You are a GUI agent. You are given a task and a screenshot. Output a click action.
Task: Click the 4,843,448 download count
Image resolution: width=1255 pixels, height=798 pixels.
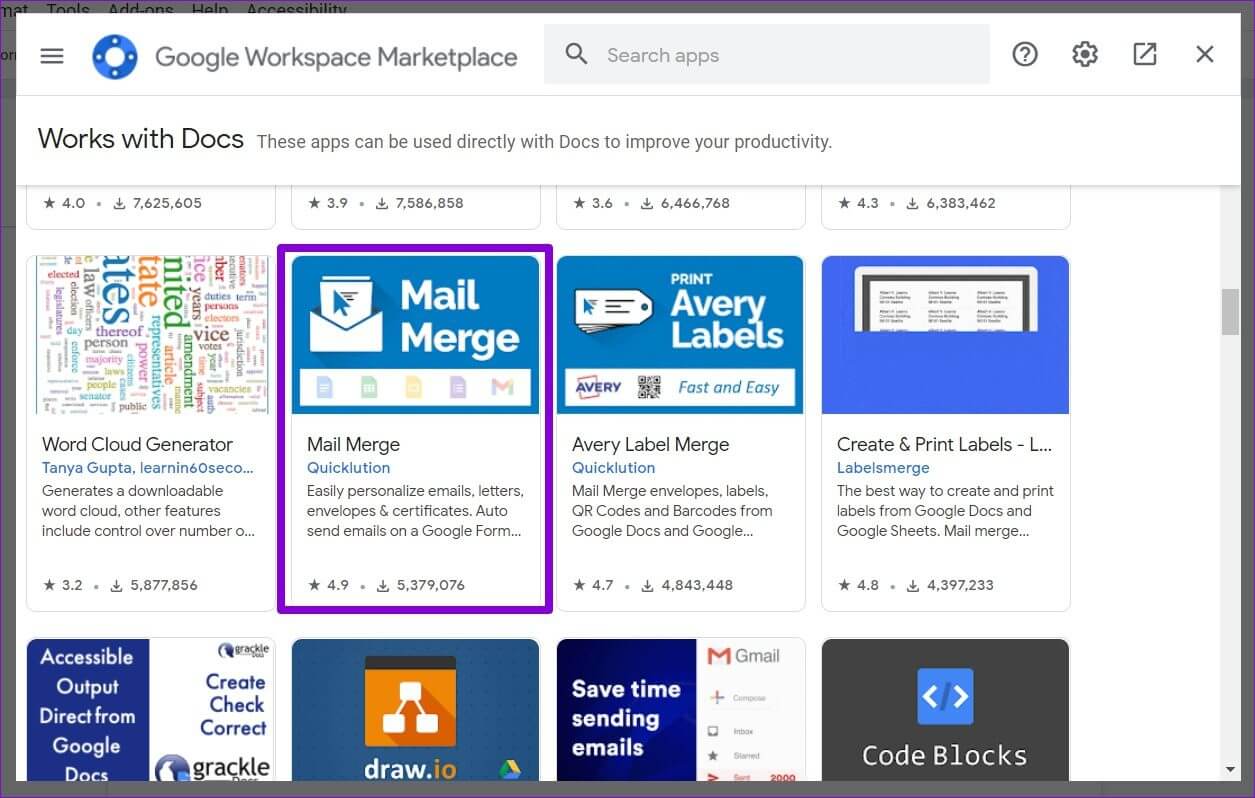(x=685, y=585)
